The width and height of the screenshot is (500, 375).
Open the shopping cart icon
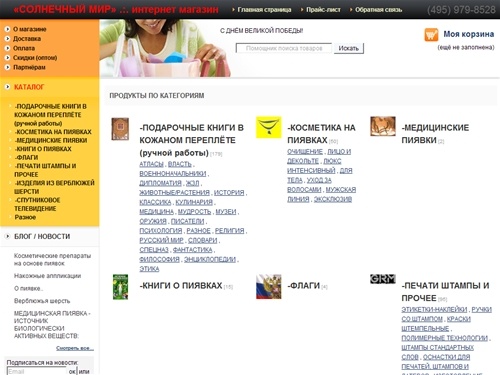coord(431,35)
